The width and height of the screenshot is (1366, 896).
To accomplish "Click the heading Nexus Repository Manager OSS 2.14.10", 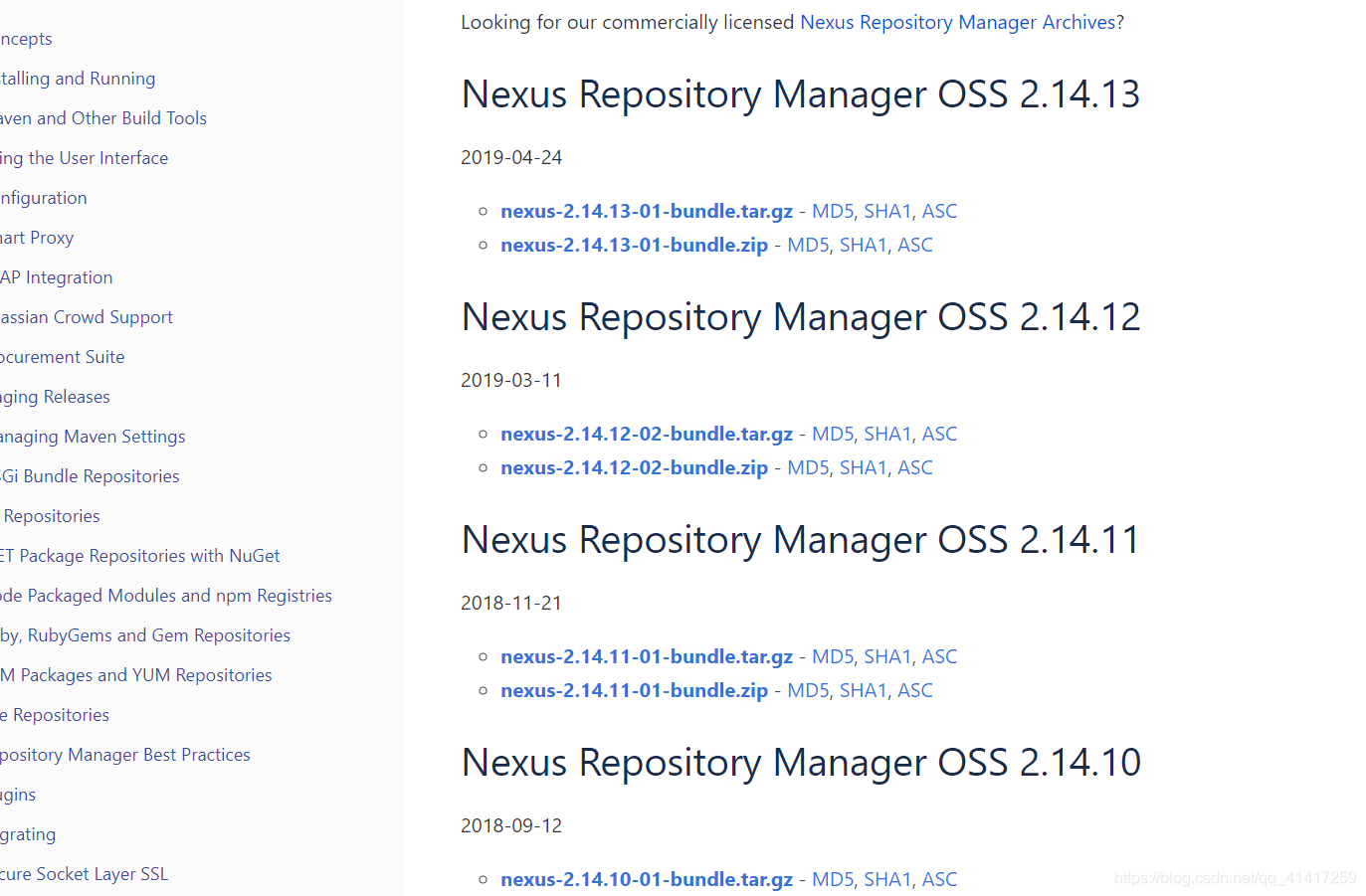I will [801, 763].
